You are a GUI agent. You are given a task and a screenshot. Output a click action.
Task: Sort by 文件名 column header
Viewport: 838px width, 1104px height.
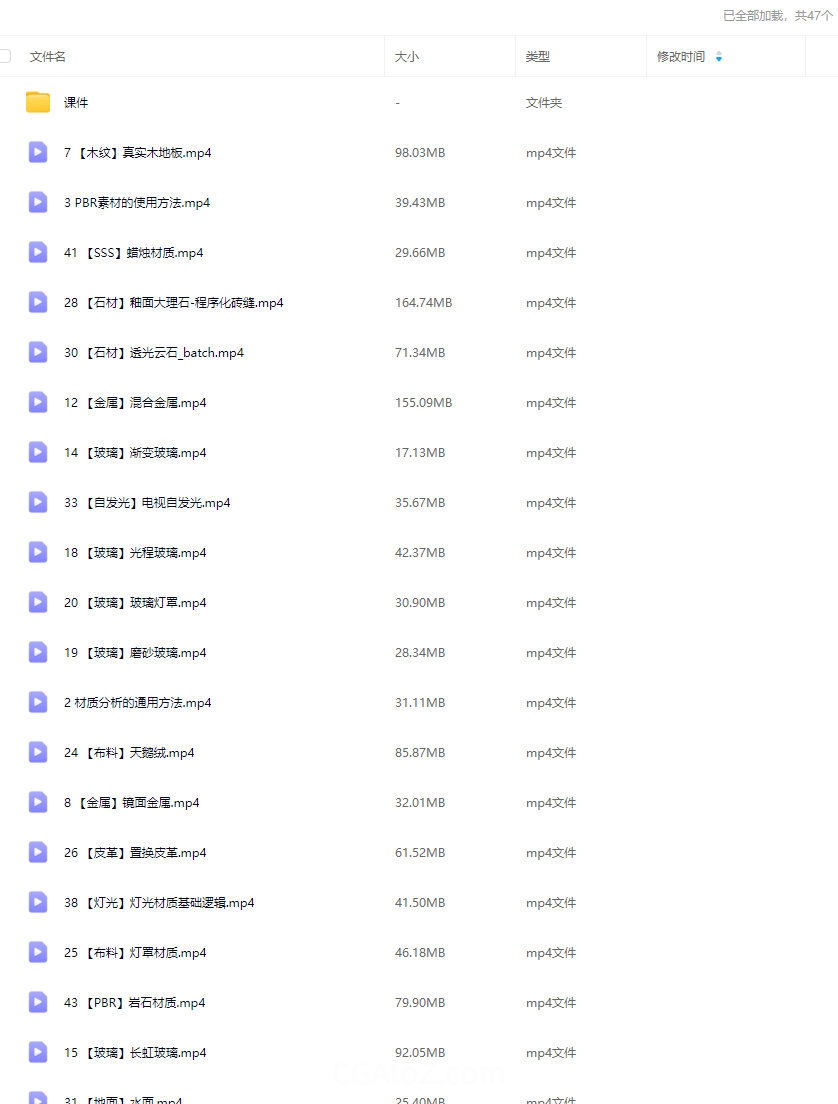click(48, 56)
